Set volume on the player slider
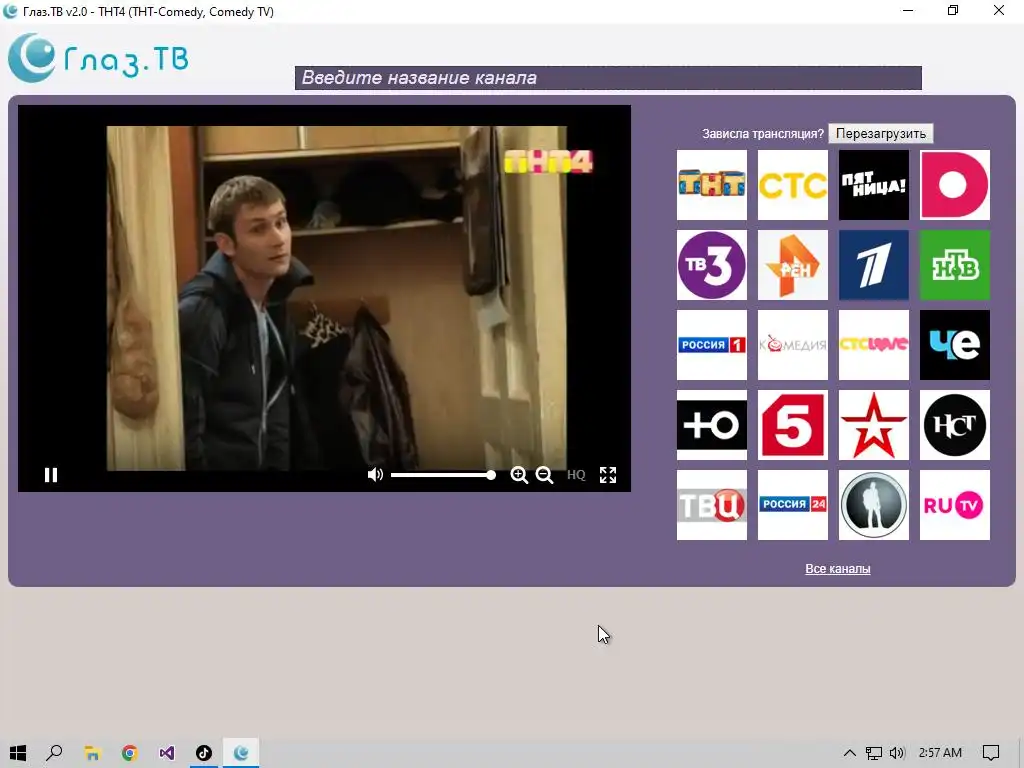 443,475
